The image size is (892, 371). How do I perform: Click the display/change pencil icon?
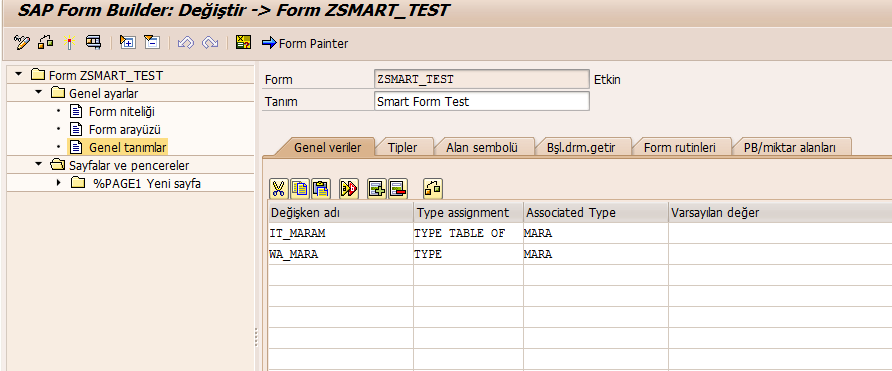22,43
